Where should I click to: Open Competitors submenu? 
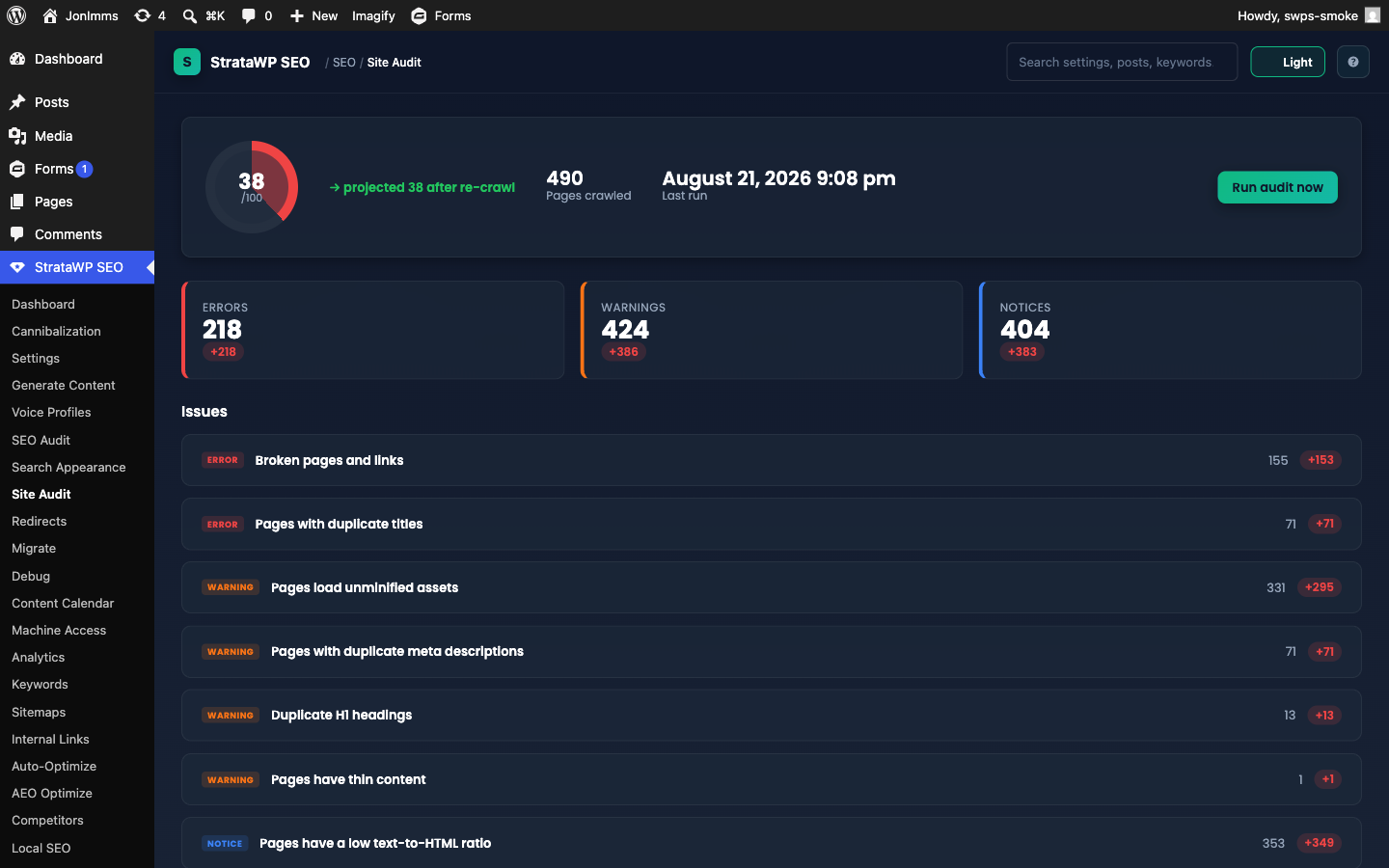(x=47, y=820)
